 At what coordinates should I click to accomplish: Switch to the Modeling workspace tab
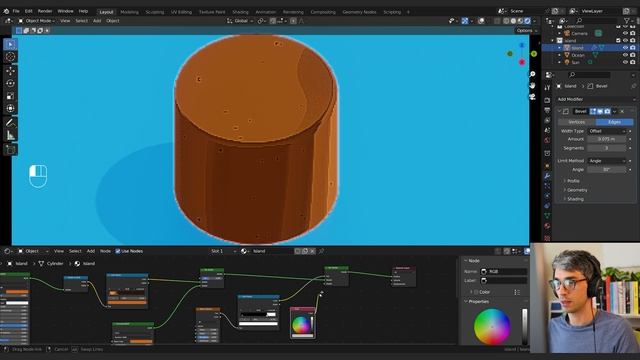tap(129, 12)
